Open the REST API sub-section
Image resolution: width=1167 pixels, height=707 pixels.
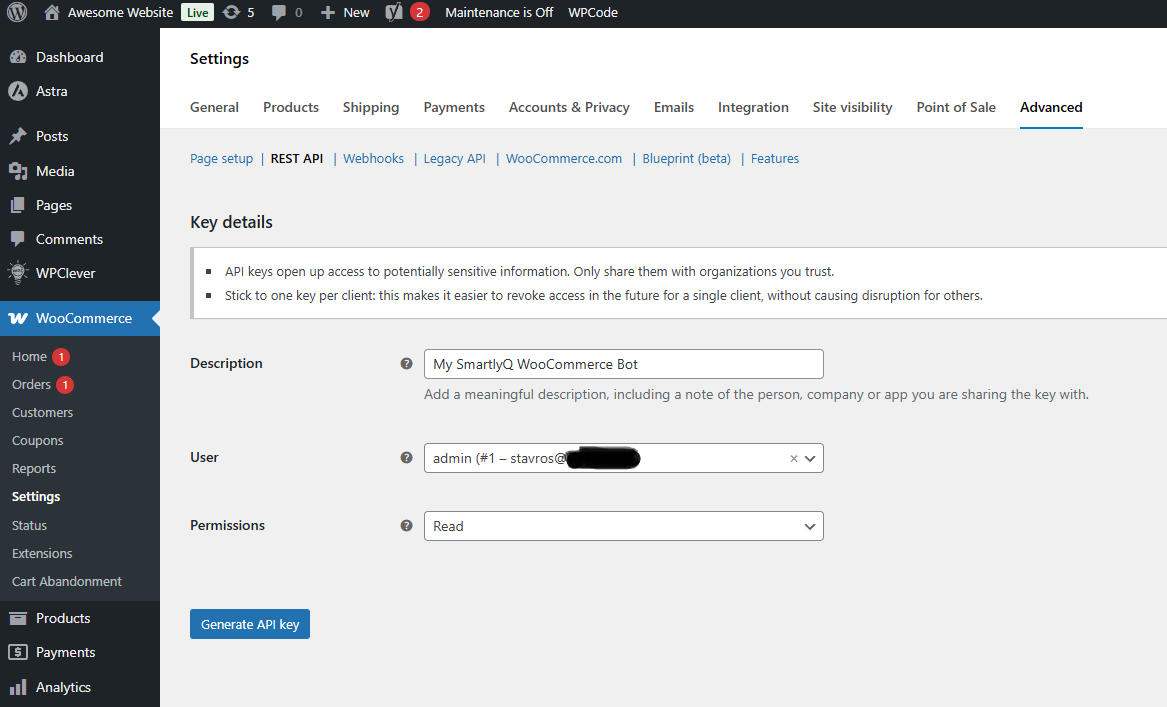point(297,159)
